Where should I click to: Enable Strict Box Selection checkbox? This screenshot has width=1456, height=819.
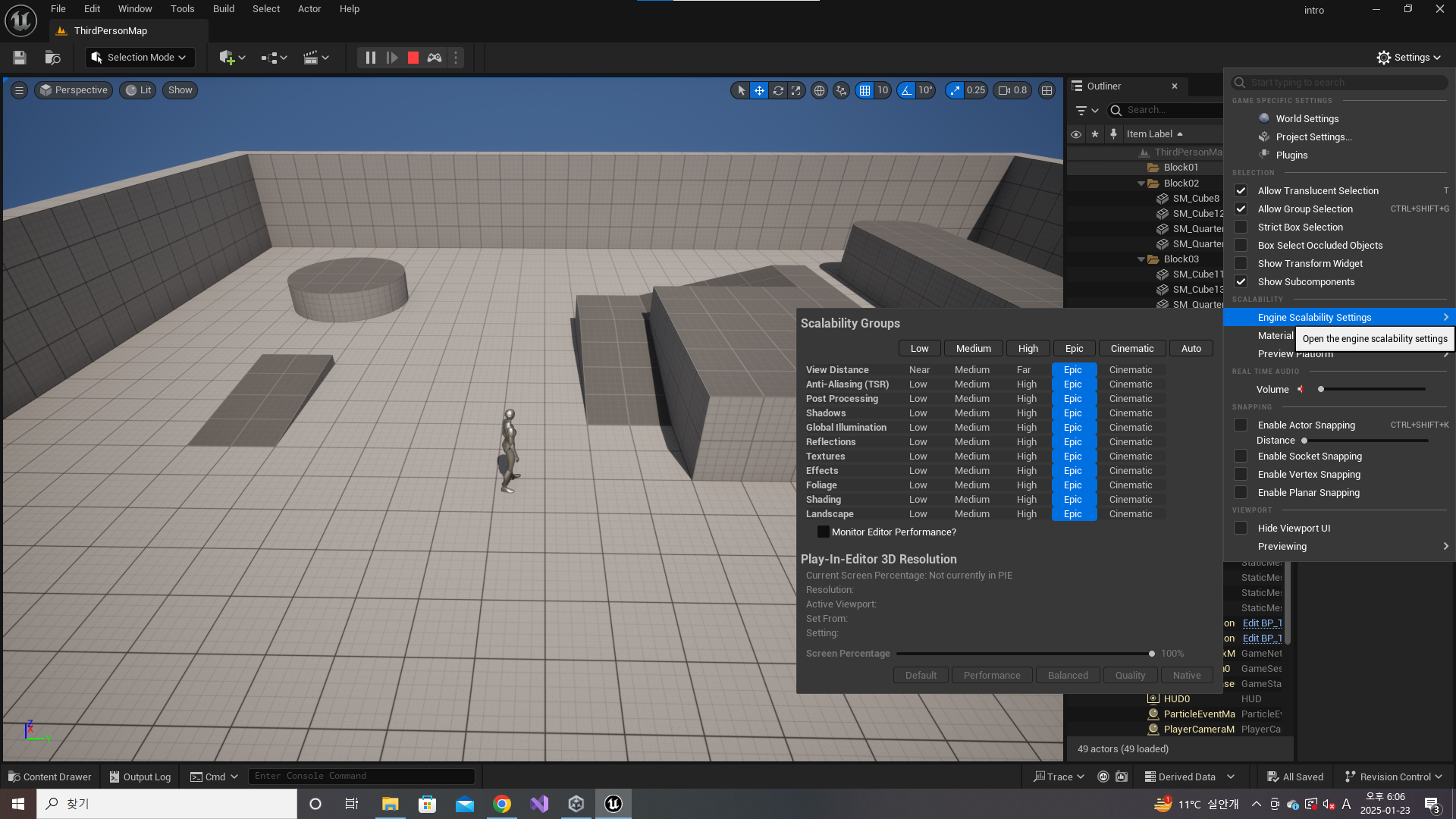pyautogui.click(x=1241, y=227)
